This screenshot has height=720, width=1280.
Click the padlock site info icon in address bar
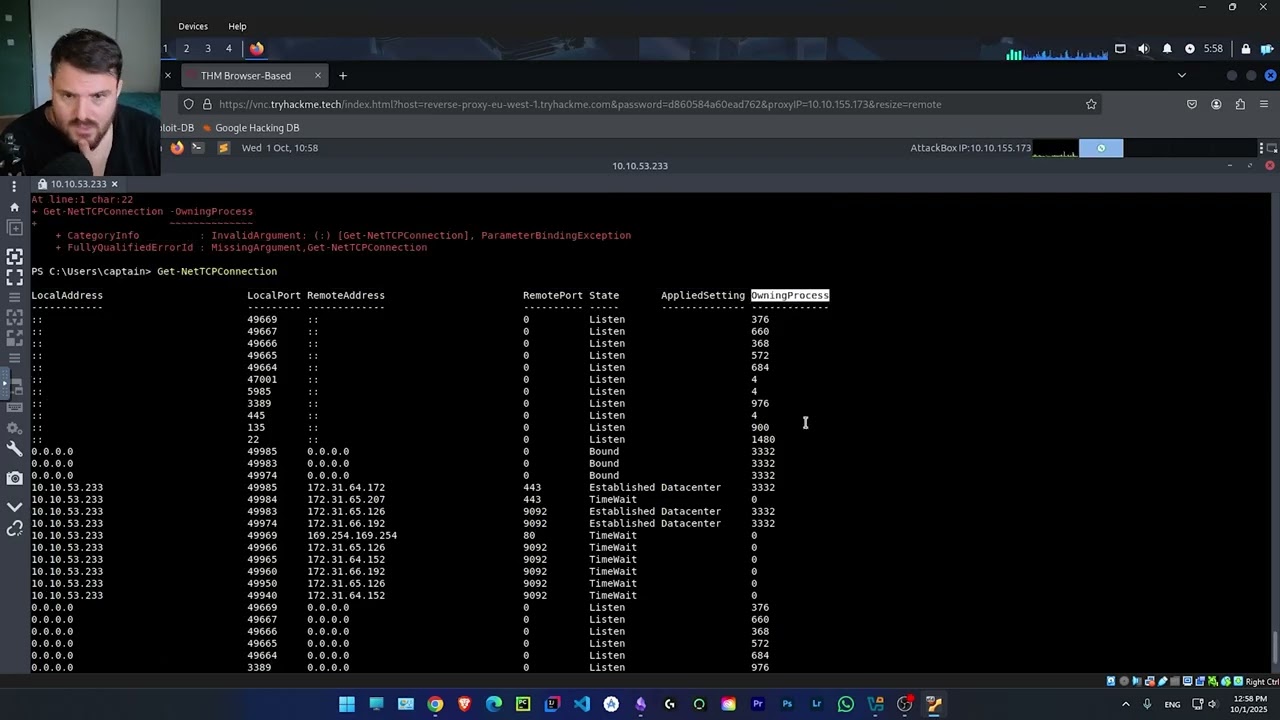207,104
